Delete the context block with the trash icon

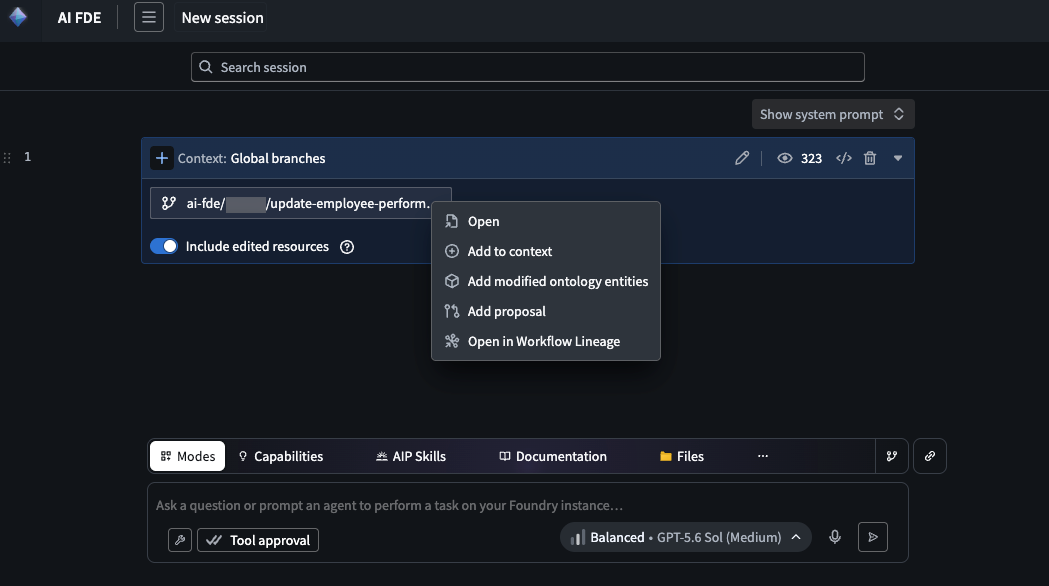[870, 159]
